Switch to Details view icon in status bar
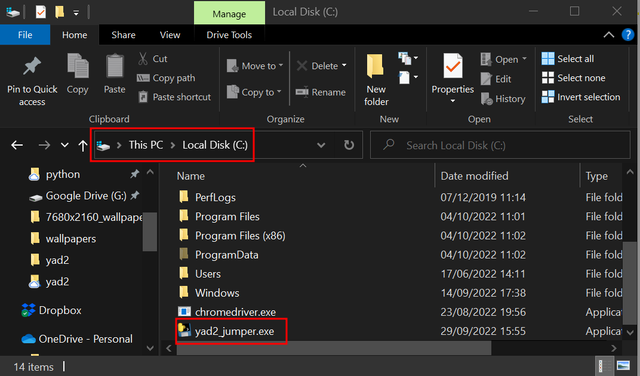Screen dimensions: 640x376 [604, 366]
